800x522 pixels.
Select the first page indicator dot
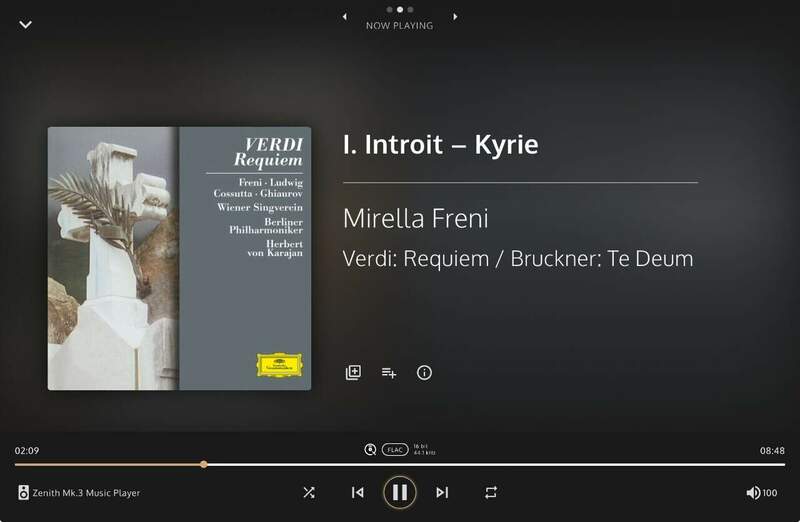coord(389,9)
